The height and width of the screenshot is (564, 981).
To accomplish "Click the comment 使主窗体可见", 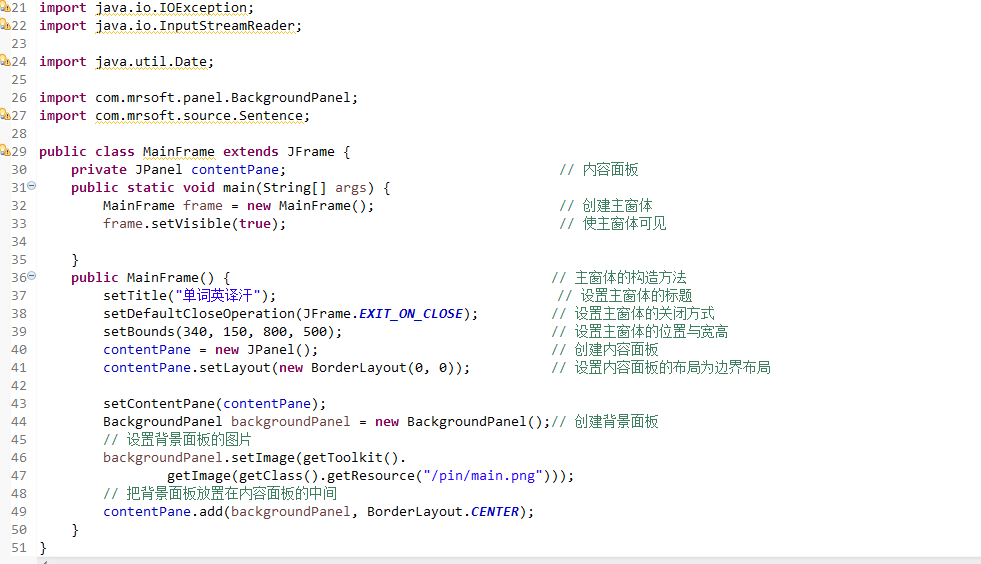I will pos(612,223).
